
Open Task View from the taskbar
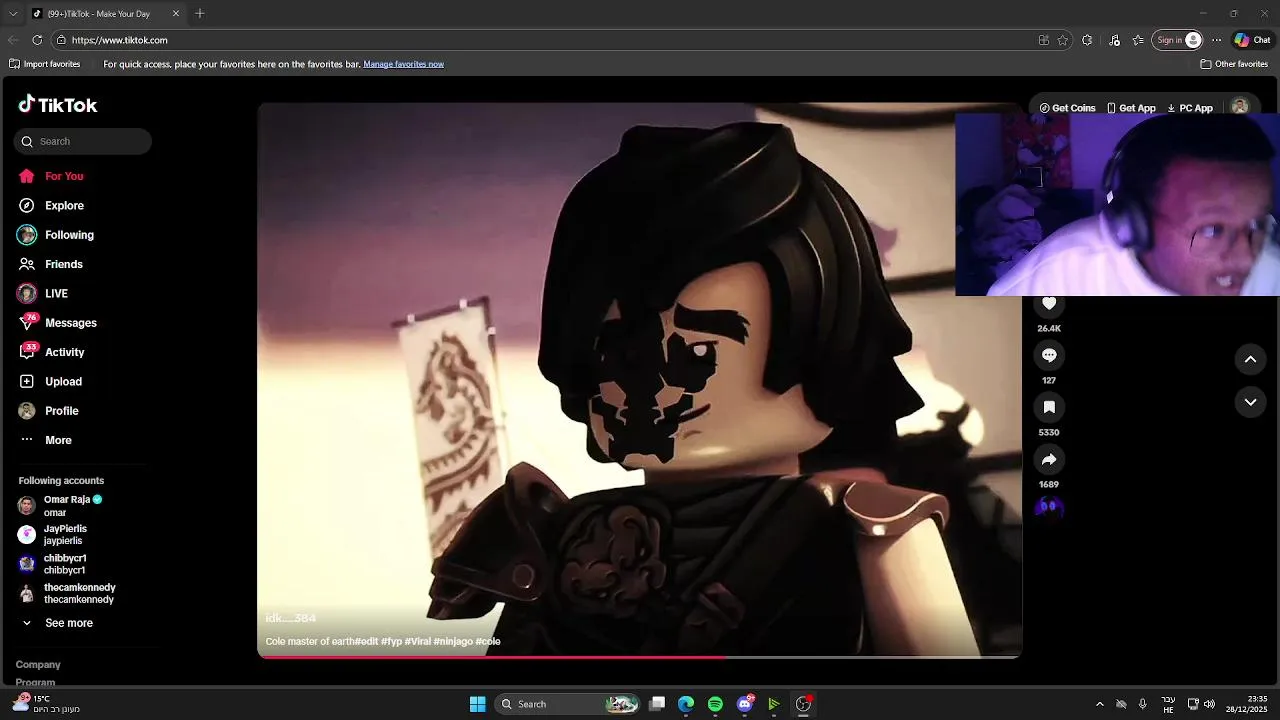(x=657, y=704)
